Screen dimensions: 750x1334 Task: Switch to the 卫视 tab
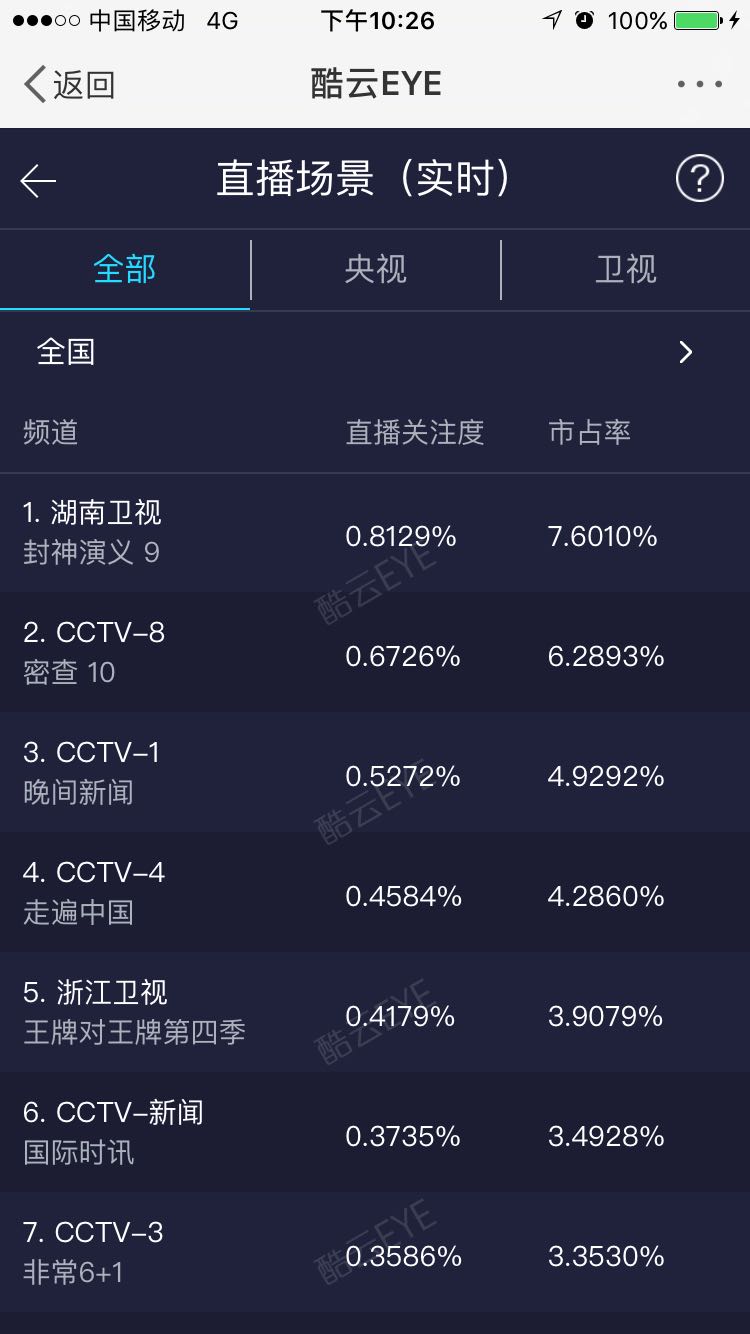coord(626,269)
